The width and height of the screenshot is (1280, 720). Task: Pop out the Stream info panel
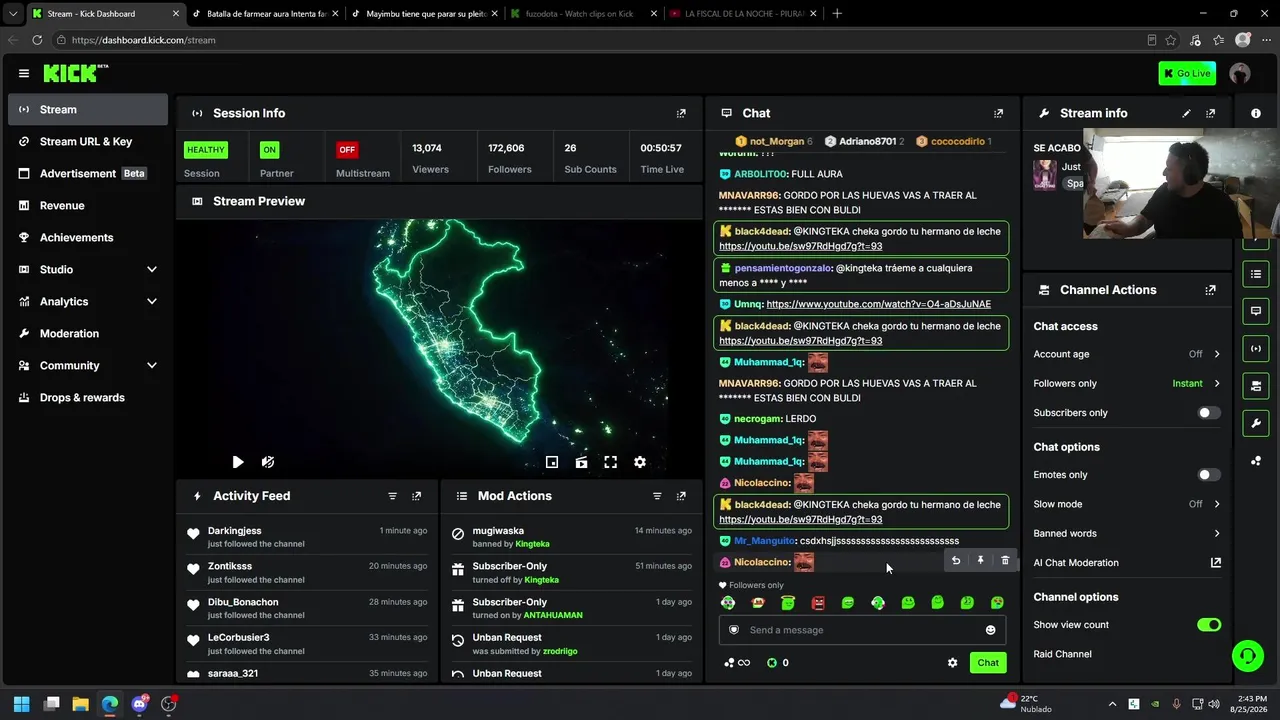click(1211, 114)
